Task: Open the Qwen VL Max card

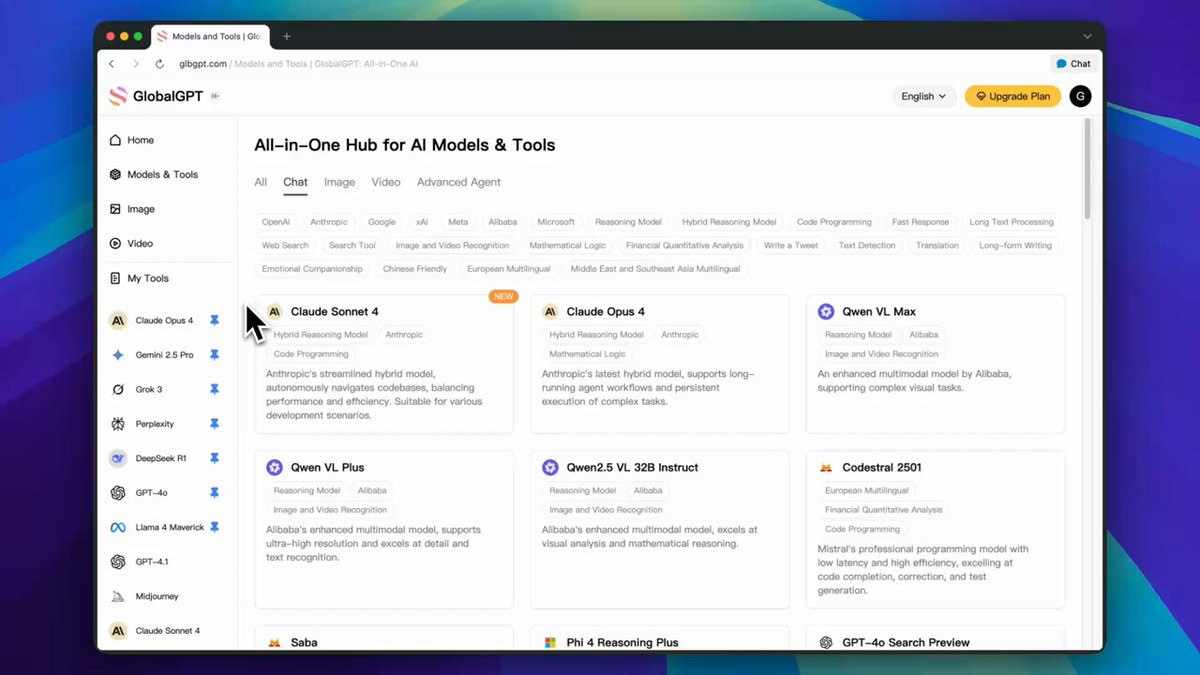Action: 935,363
